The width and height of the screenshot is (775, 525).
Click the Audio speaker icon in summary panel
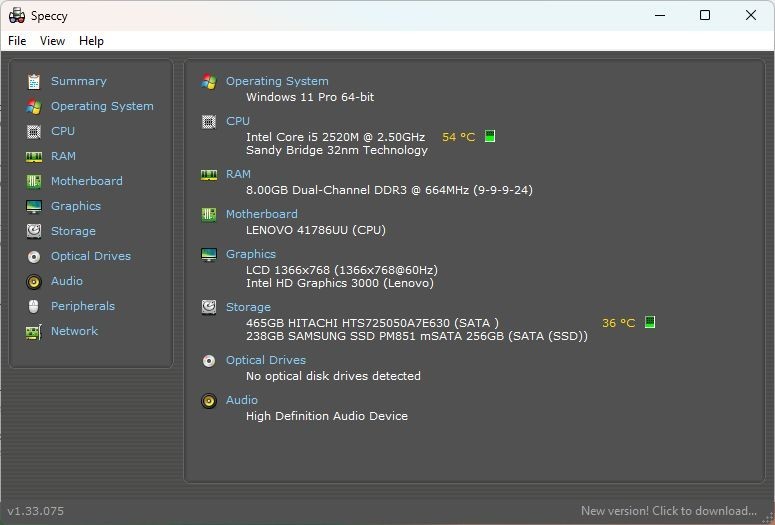point(209,401)
